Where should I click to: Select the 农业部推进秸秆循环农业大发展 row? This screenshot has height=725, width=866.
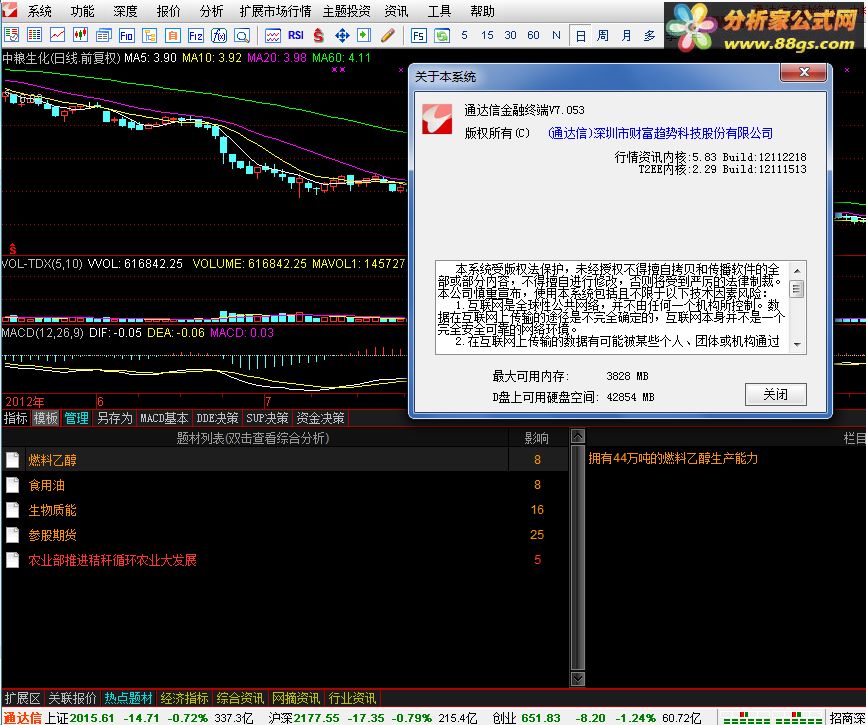coord(284,560)
